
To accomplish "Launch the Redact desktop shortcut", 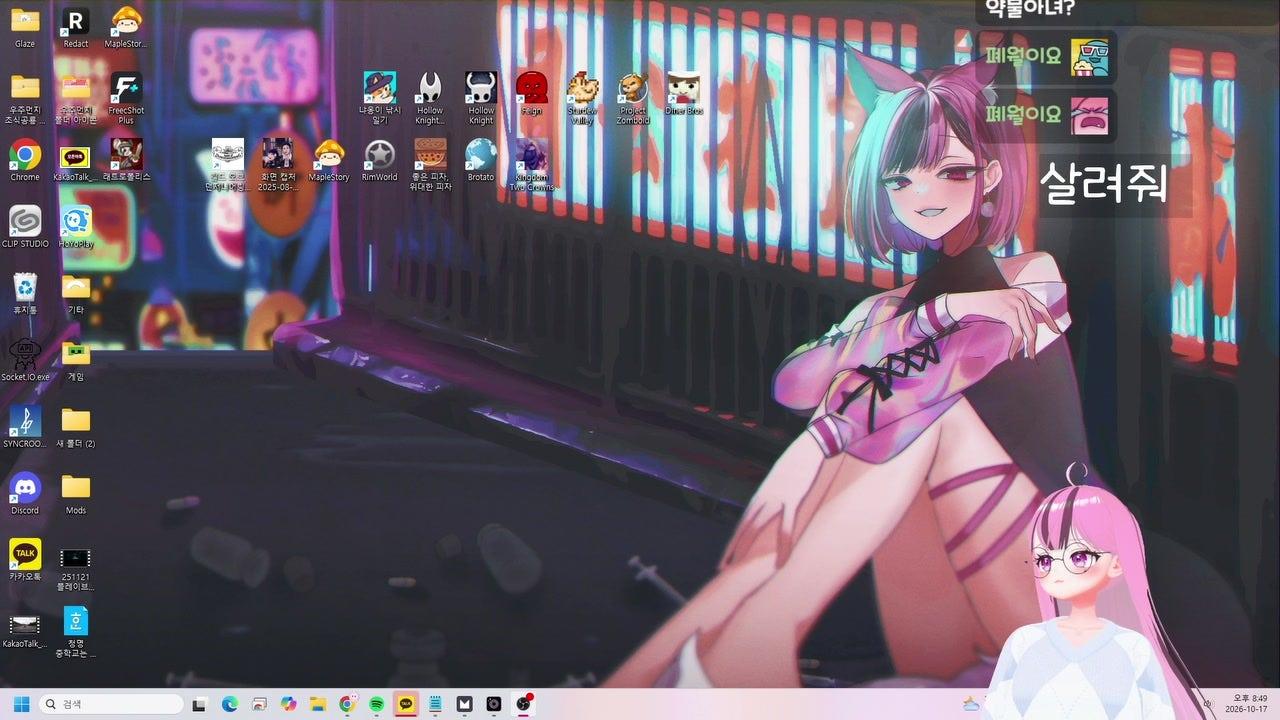I will pyautogui.click(x=76, y=27).
